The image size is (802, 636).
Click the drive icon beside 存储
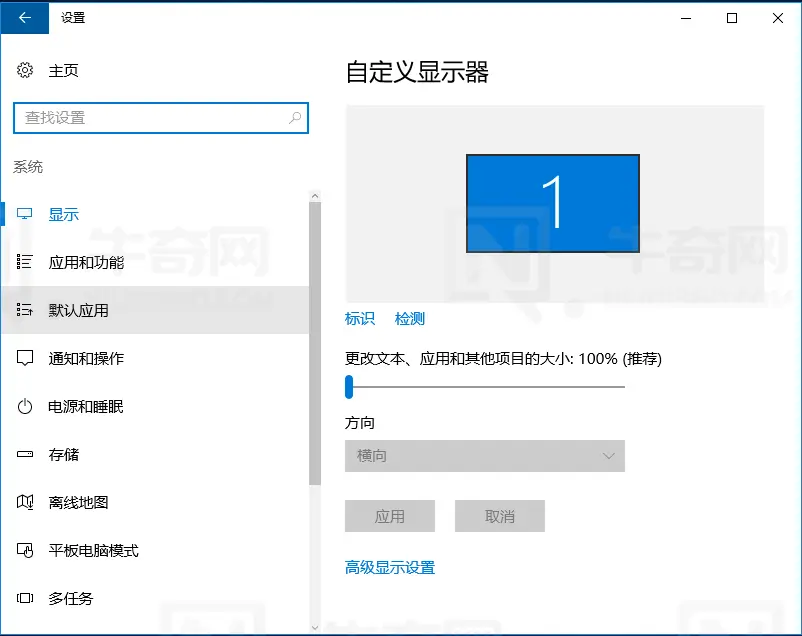click(x=25, y=454)
